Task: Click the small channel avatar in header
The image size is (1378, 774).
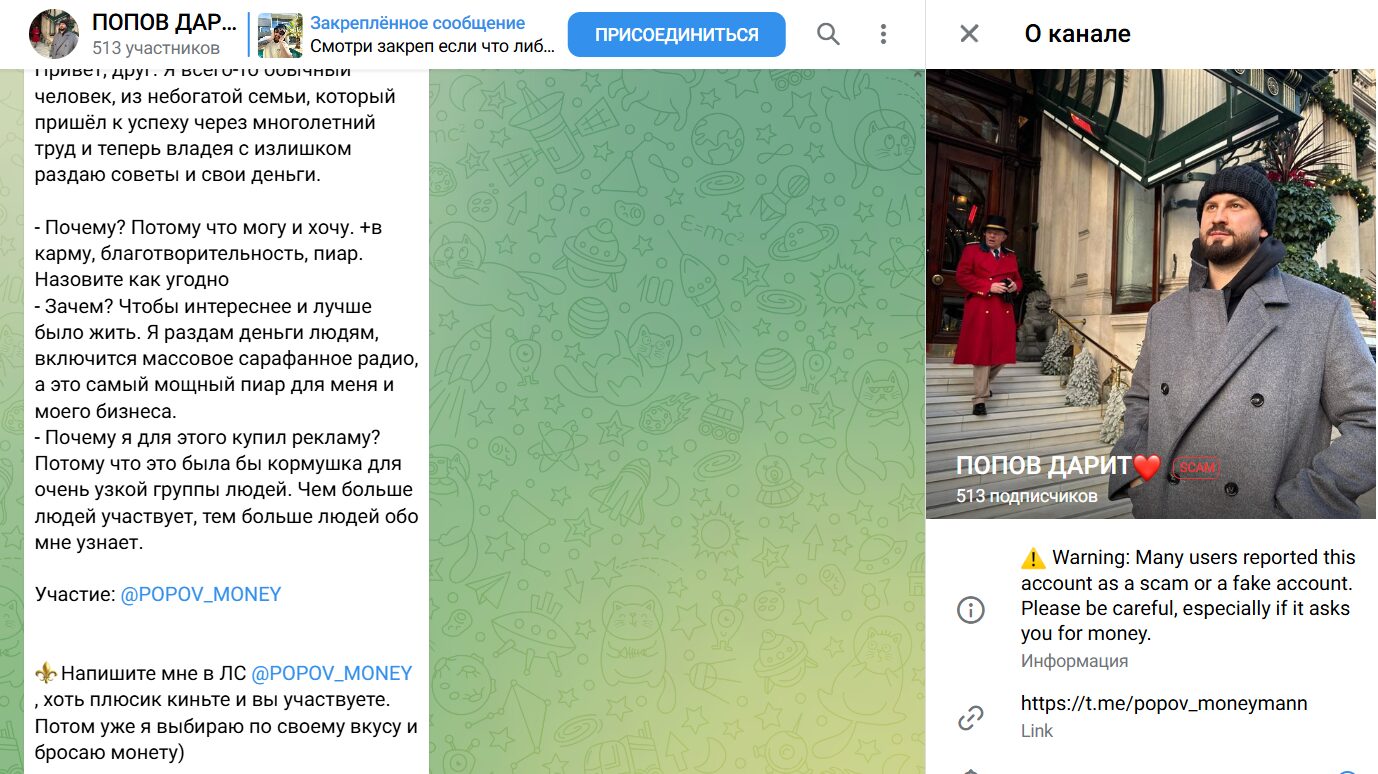Action: [x=54, y=35]
